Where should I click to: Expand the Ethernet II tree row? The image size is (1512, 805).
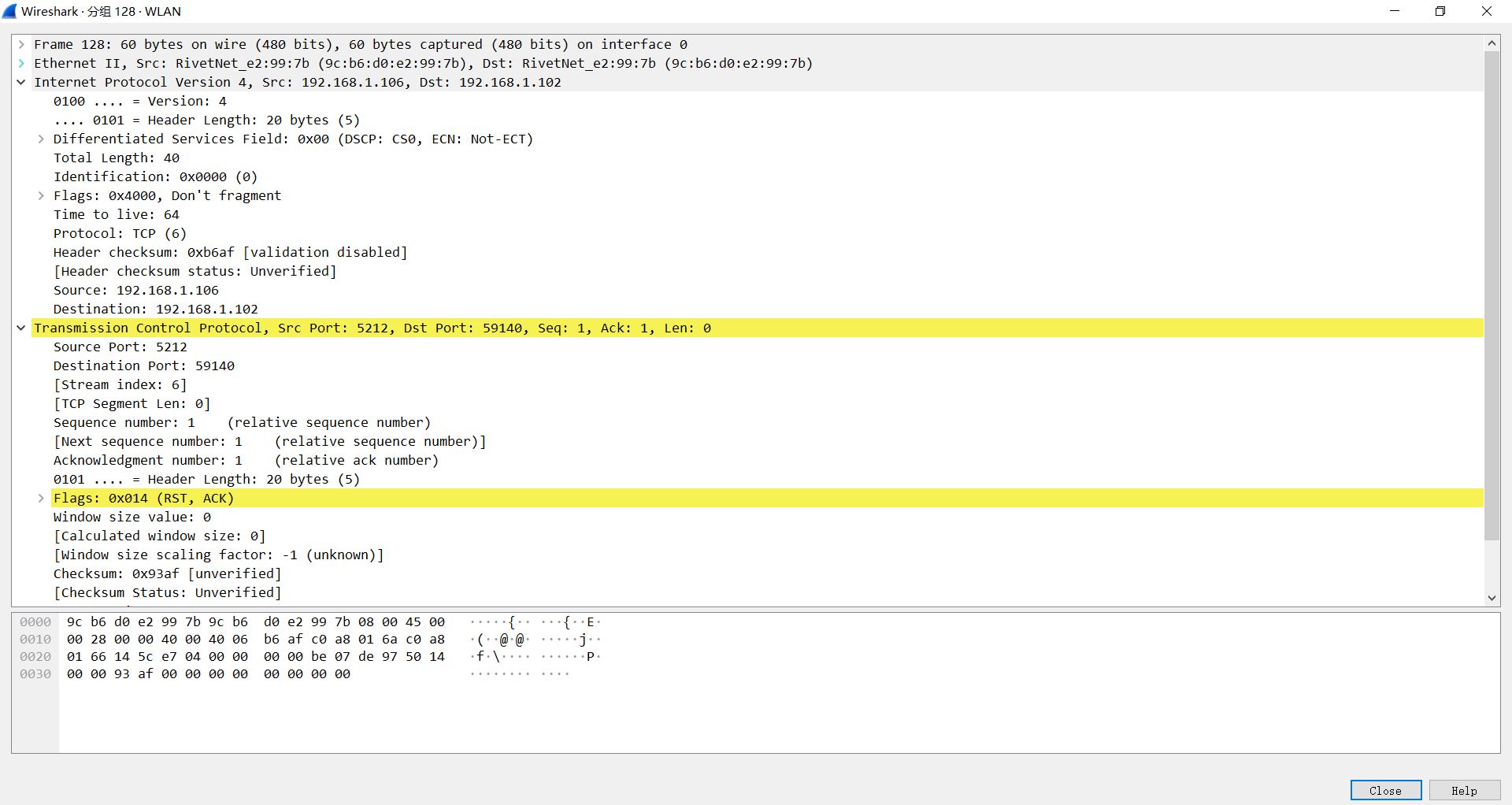21,64
